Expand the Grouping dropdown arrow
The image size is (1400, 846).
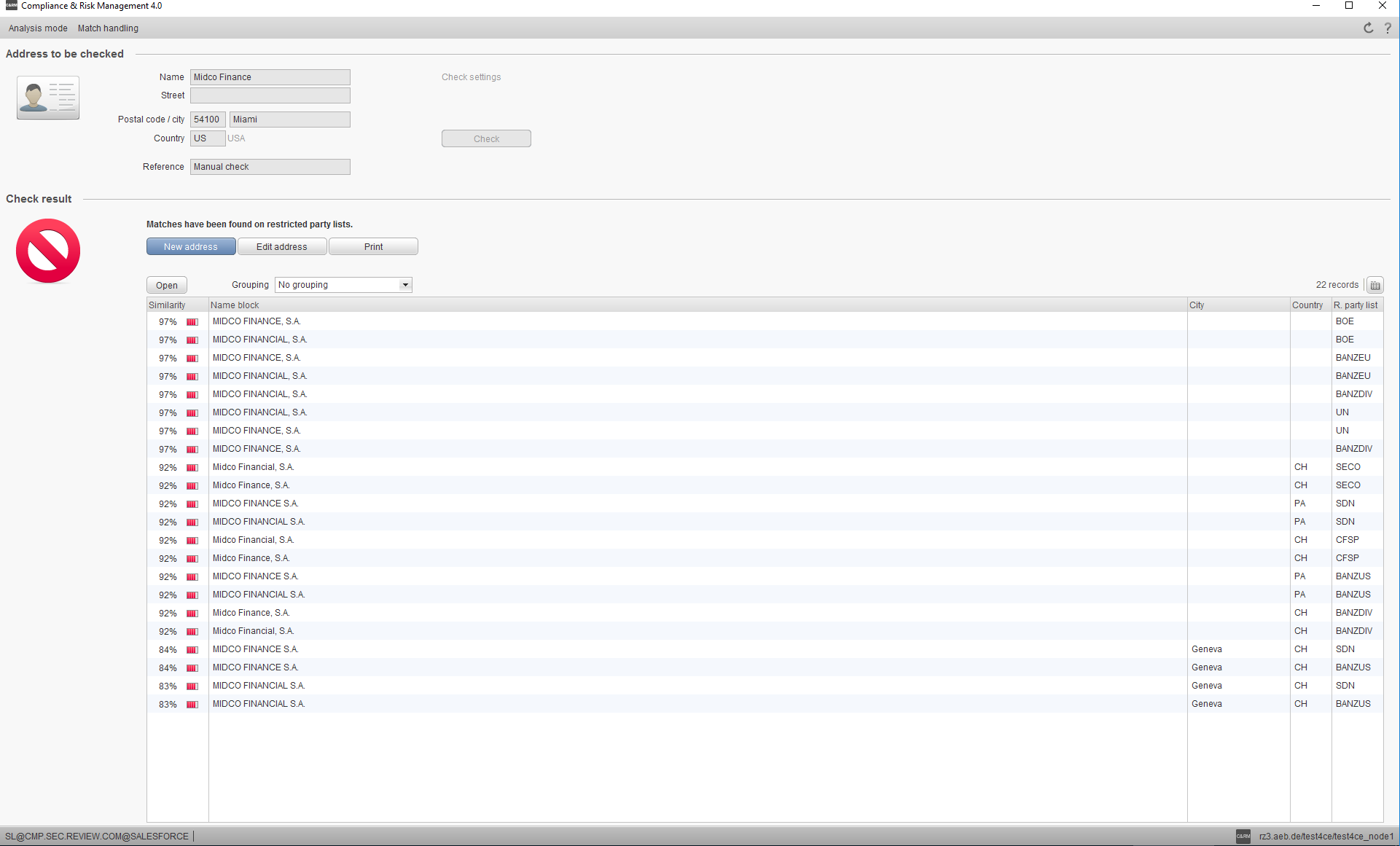click(405, 285)
